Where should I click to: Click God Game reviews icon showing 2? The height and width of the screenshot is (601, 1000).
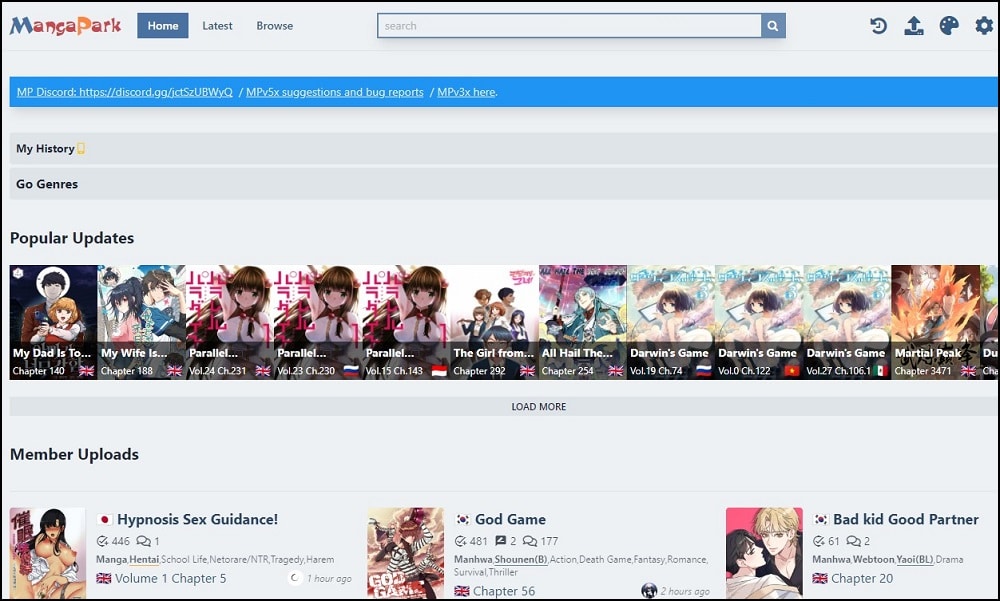(x=501, y=541)
